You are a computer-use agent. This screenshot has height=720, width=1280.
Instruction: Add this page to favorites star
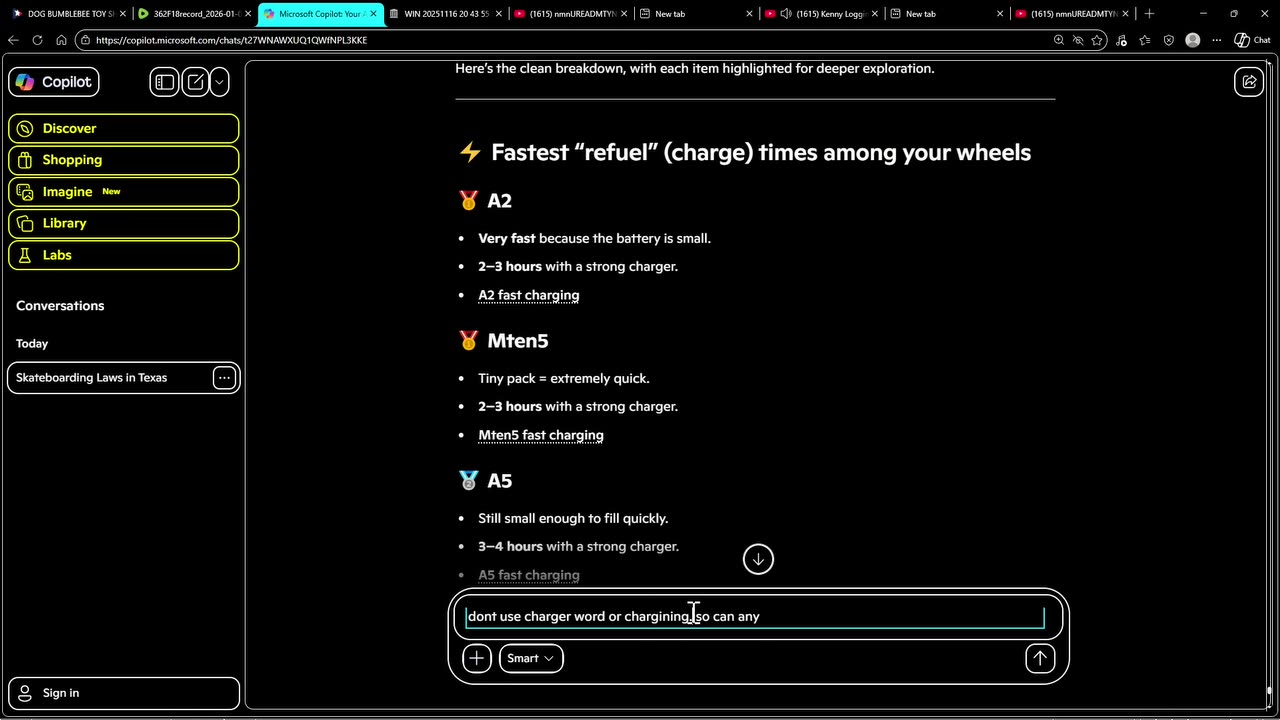coord(1097,40)
